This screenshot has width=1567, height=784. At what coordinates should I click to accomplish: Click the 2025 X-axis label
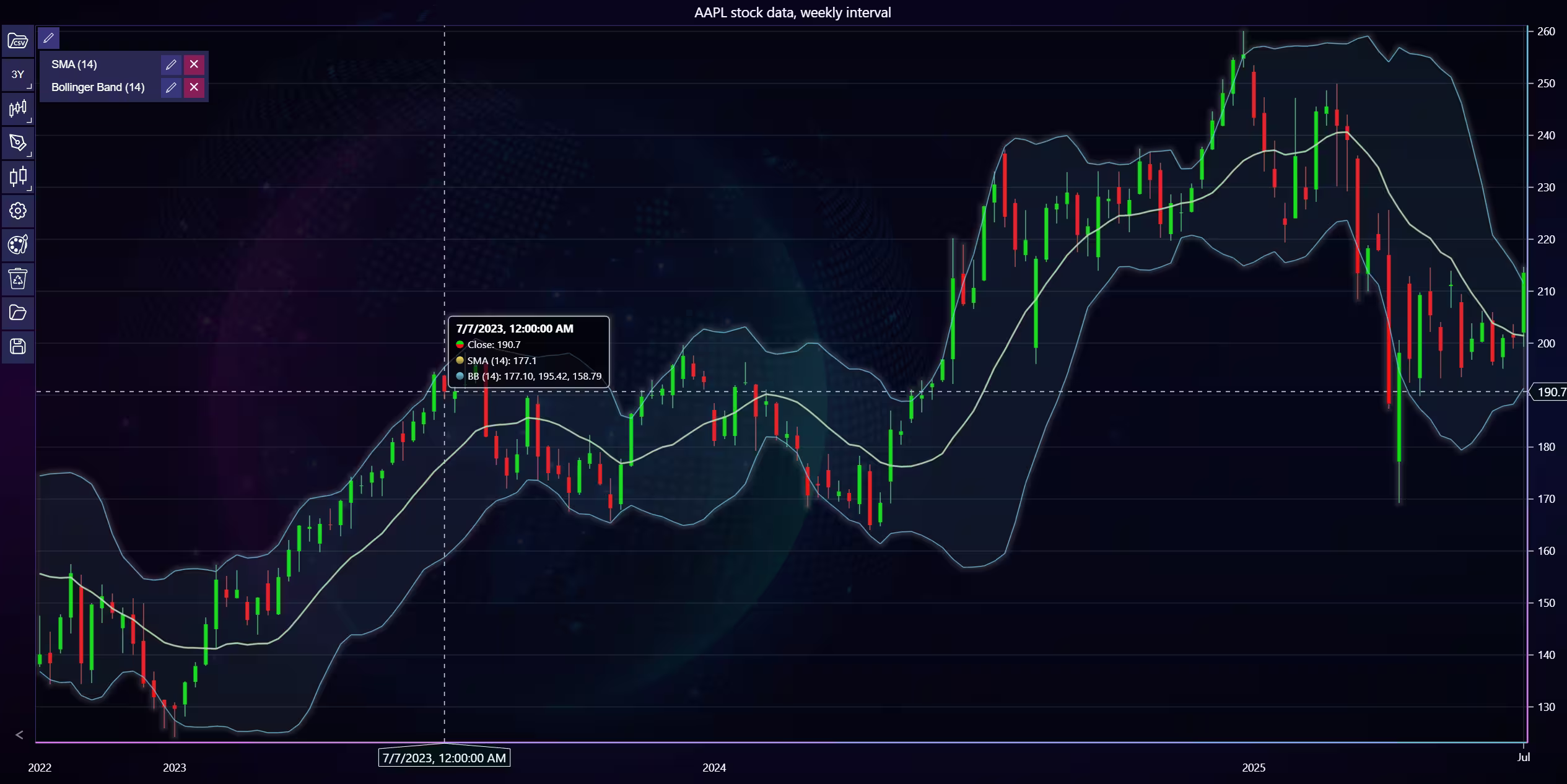[x=1254, y=768]
